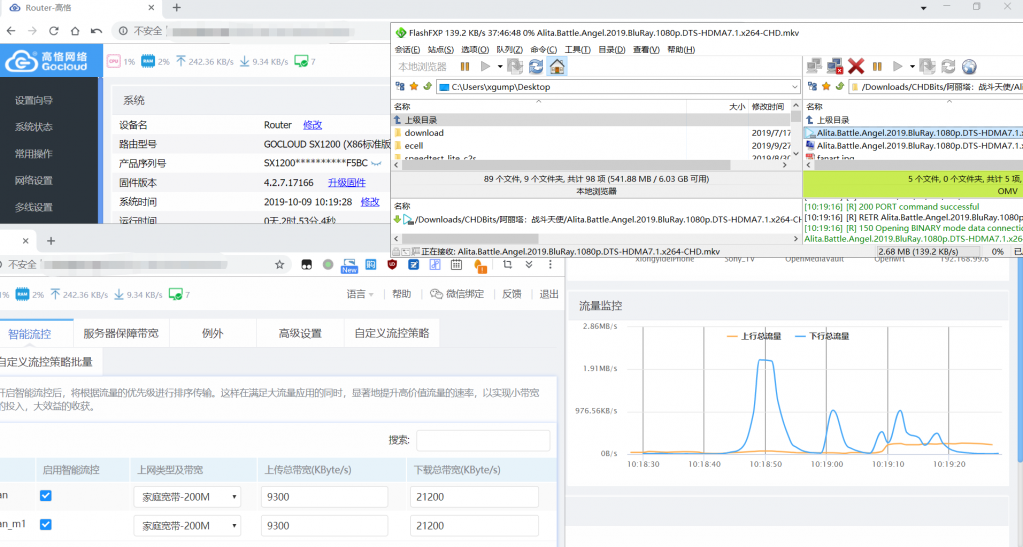This screenshot has width=1023, height=547.
Task: Toggle smart flow control checkbox in an_m1 row
Action: 46,524
